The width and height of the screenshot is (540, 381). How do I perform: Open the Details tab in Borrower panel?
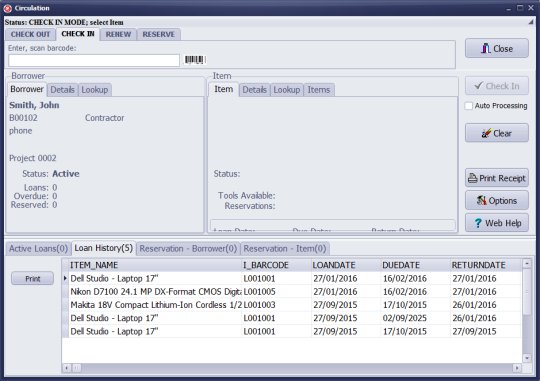click(62, 90)
